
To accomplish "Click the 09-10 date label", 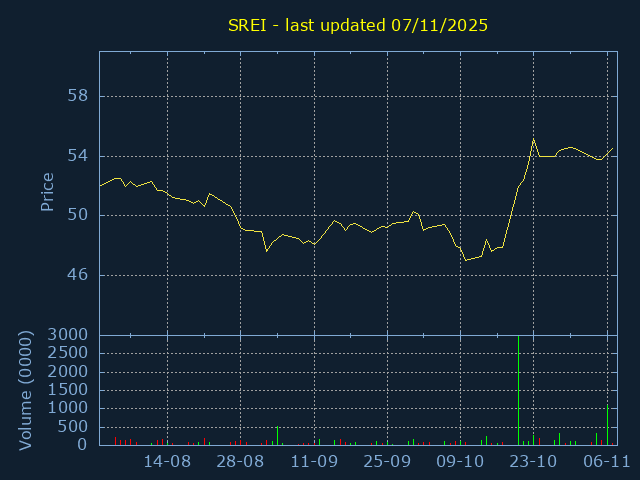I will click(460, 462).
